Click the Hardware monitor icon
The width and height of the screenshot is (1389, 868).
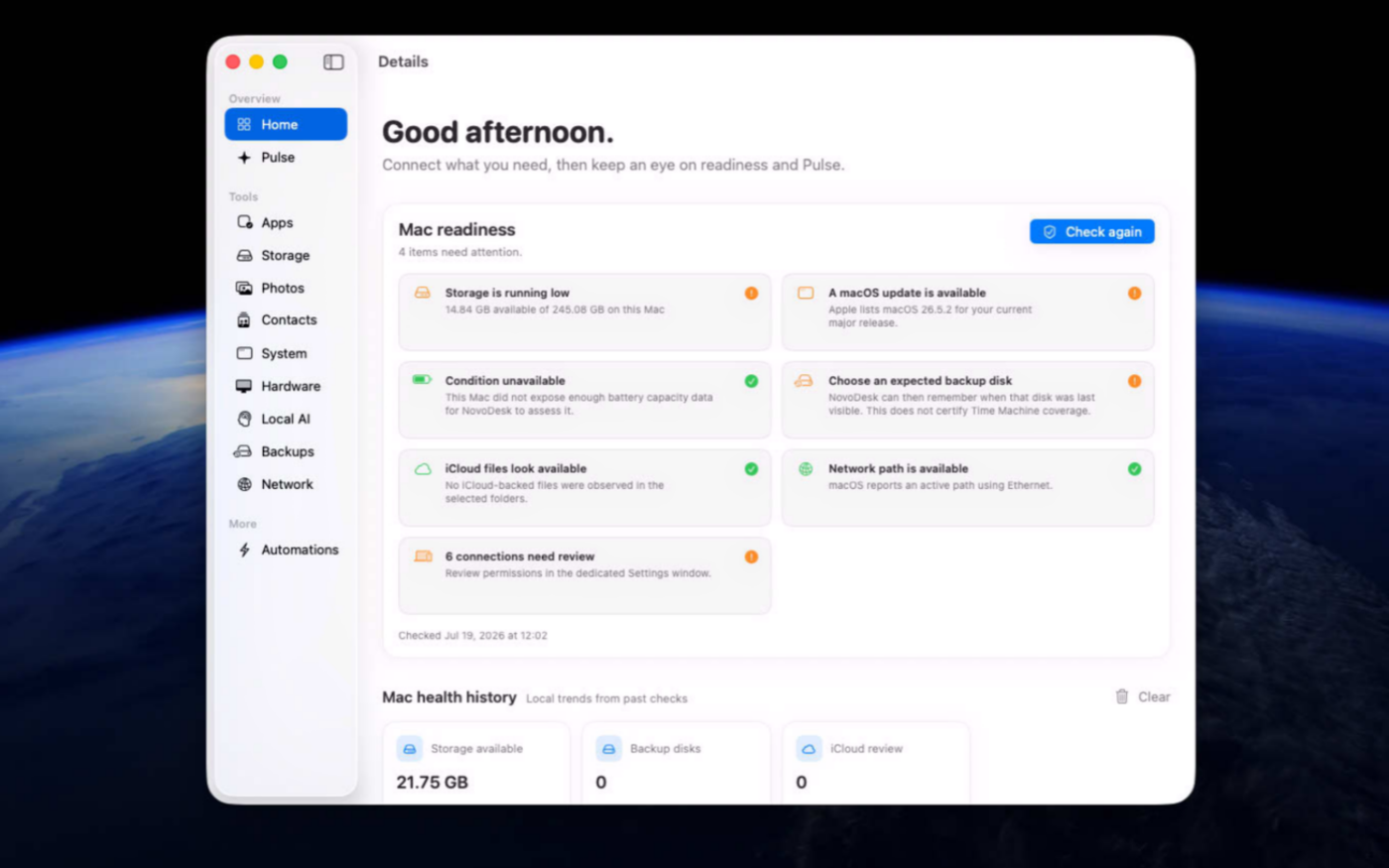click(x=244, y=386)
